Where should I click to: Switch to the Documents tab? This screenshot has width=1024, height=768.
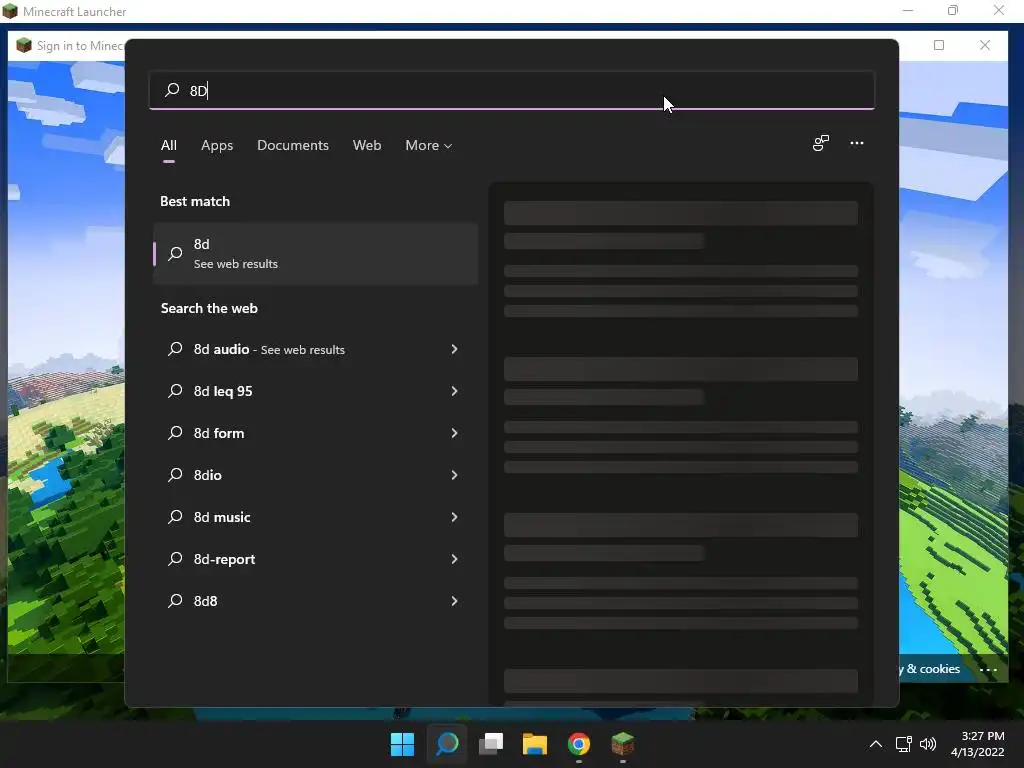pyautogui.click(x=293, y=146)
